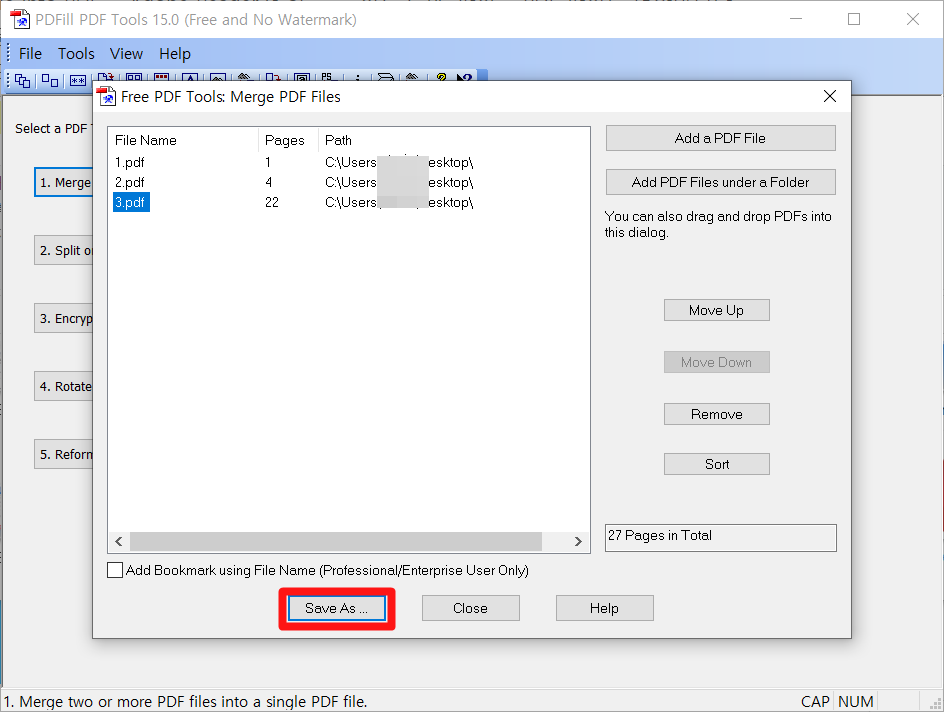Click the Merge PDF toolbar icon
The height and width of the screenshot is (712, 944).
point(22,80)
